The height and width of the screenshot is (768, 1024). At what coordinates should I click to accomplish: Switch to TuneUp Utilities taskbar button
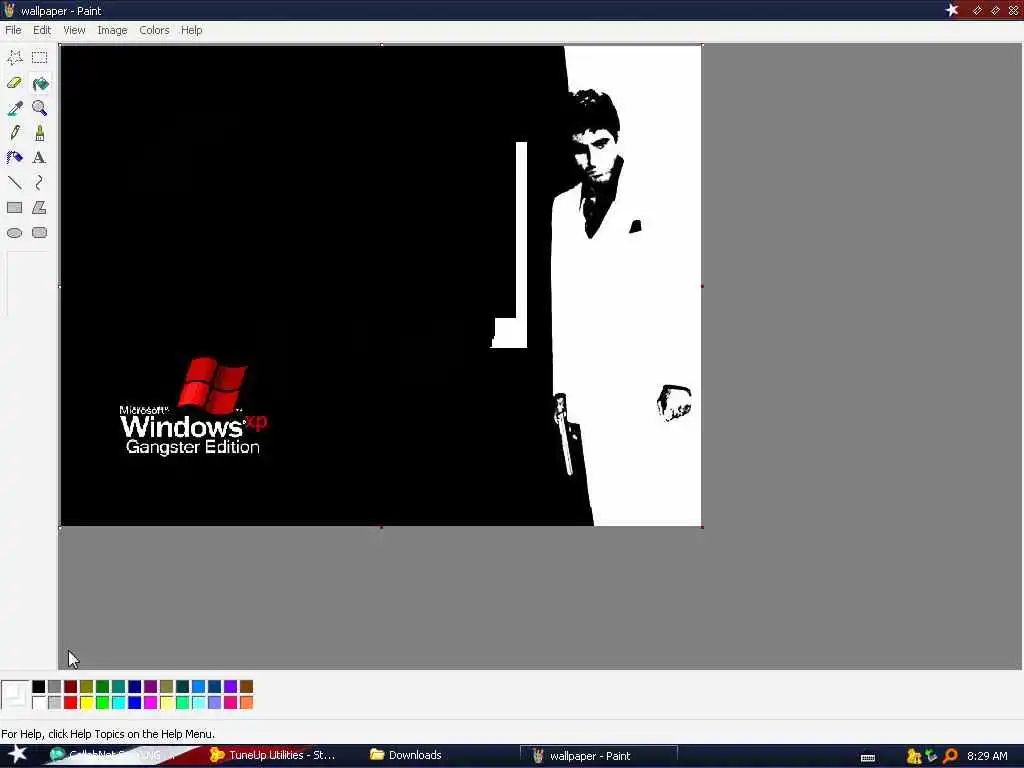pyautogui.click(x=272, y=755)
